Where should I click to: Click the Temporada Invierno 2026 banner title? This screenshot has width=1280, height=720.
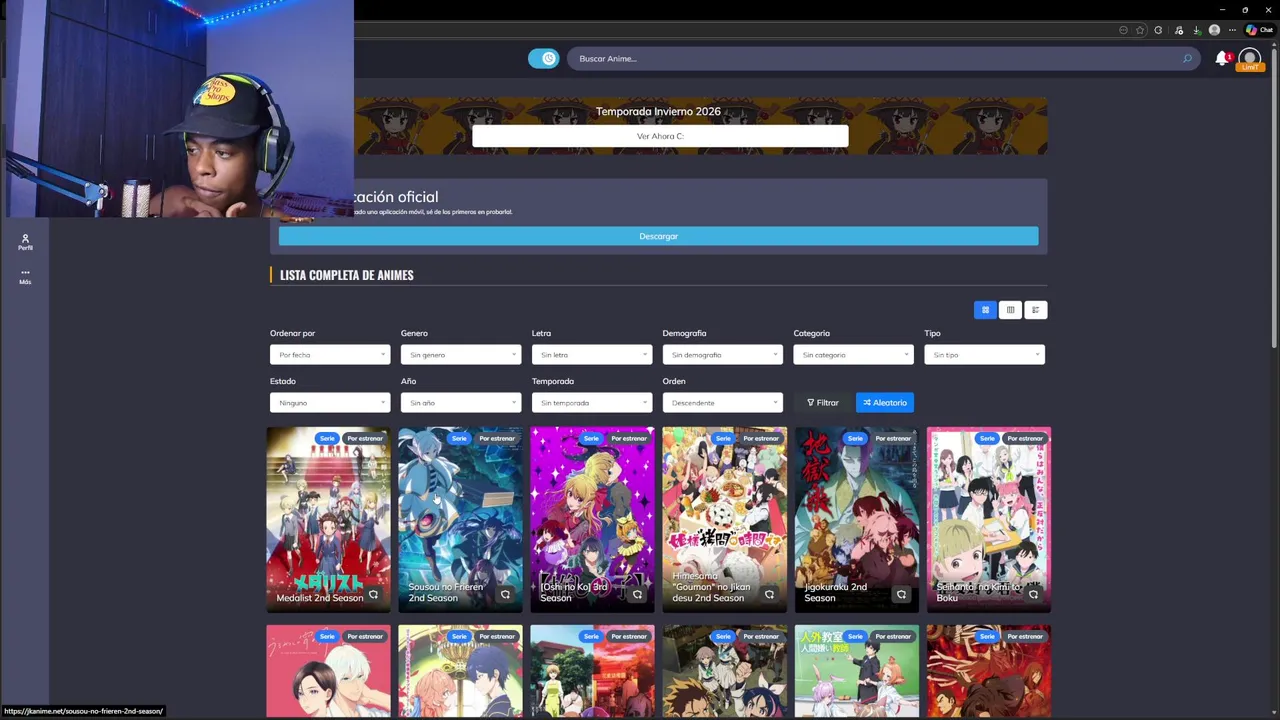(658, 112)
